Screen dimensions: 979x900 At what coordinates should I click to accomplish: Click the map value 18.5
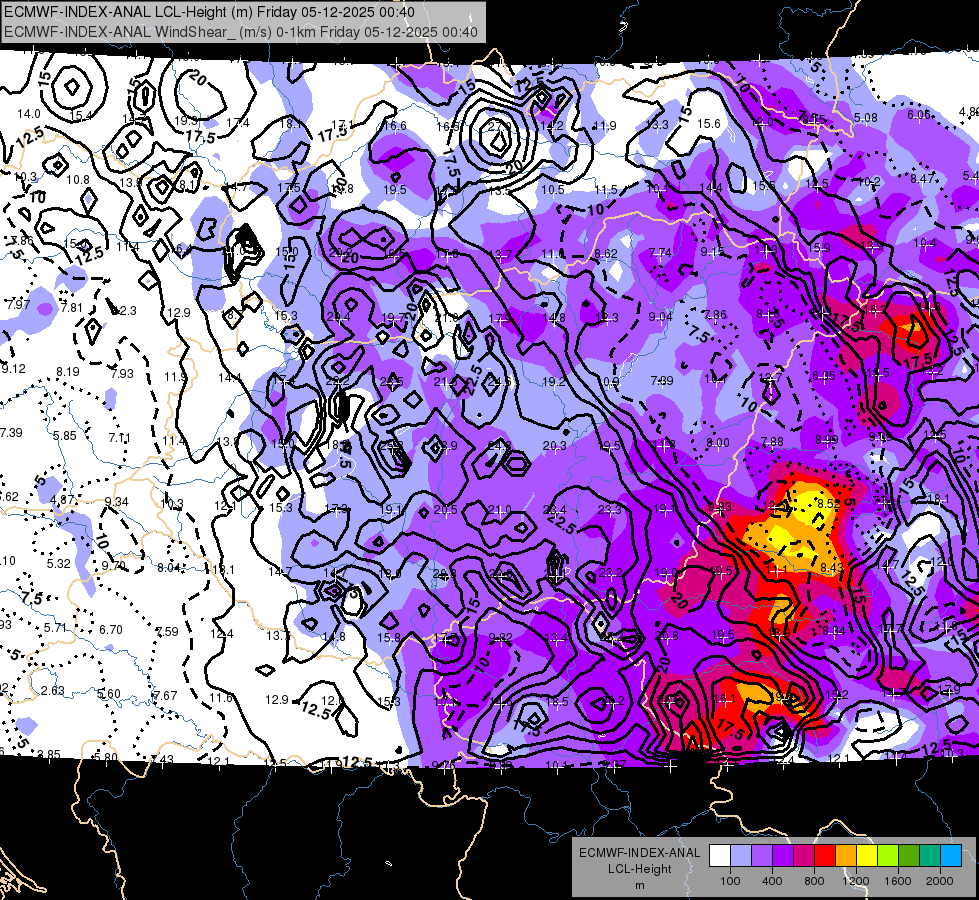(556, 701)
